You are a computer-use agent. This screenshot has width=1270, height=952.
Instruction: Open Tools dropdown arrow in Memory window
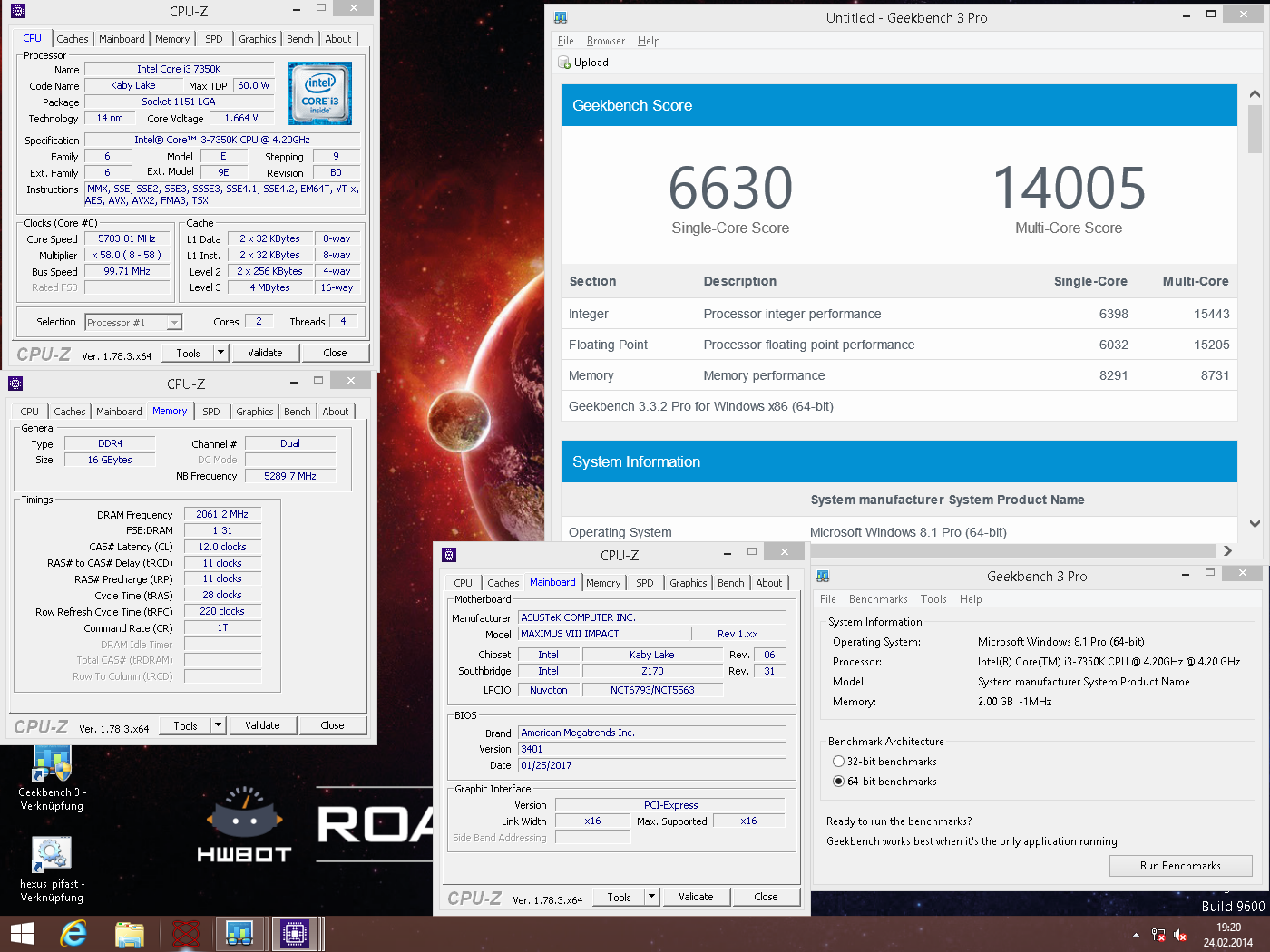point(218,725)
